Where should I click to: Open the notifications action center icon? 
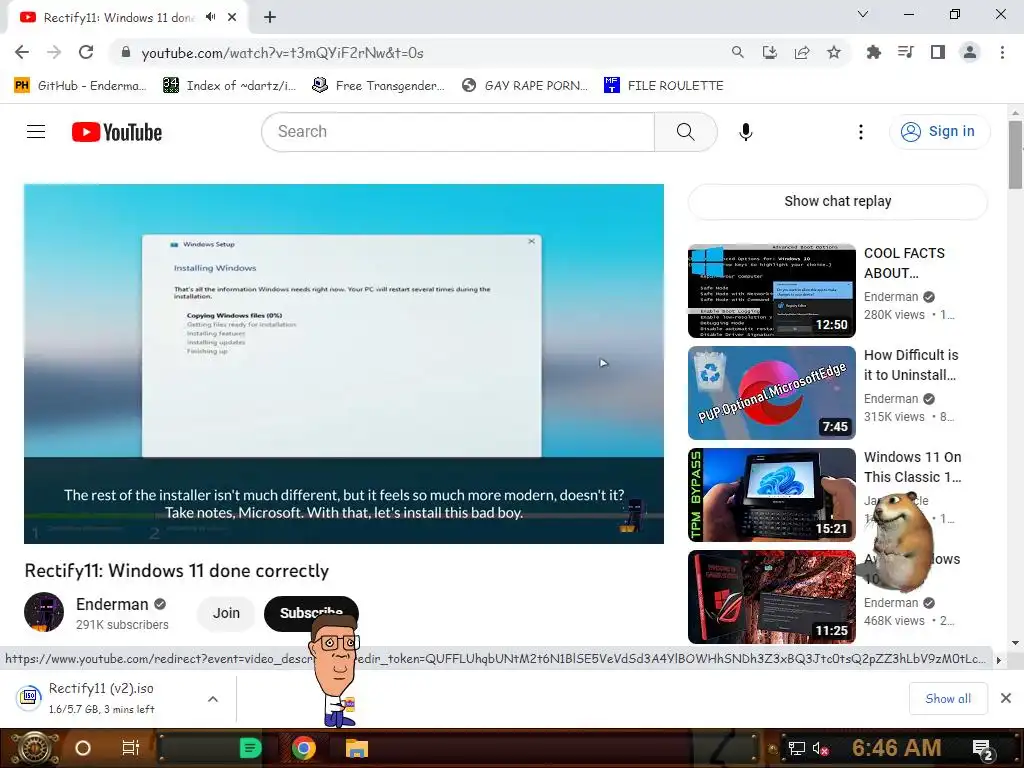[x=983, y=748]
